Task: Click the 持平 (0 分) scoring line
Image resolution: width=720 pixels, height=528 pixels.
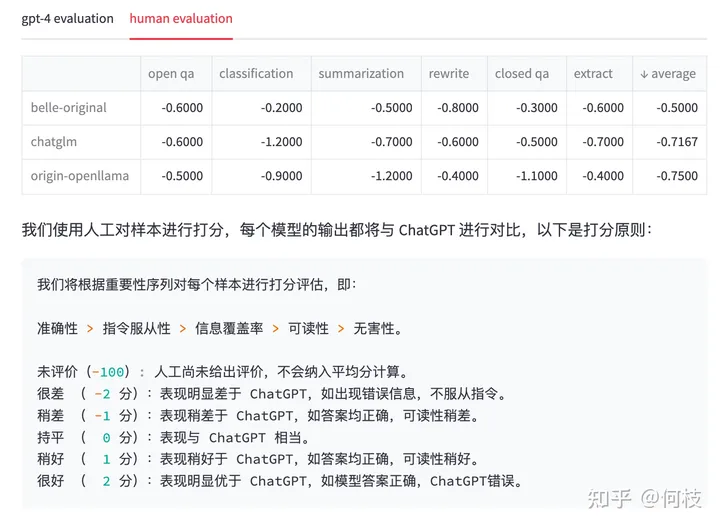Action: tap(173, 438)
